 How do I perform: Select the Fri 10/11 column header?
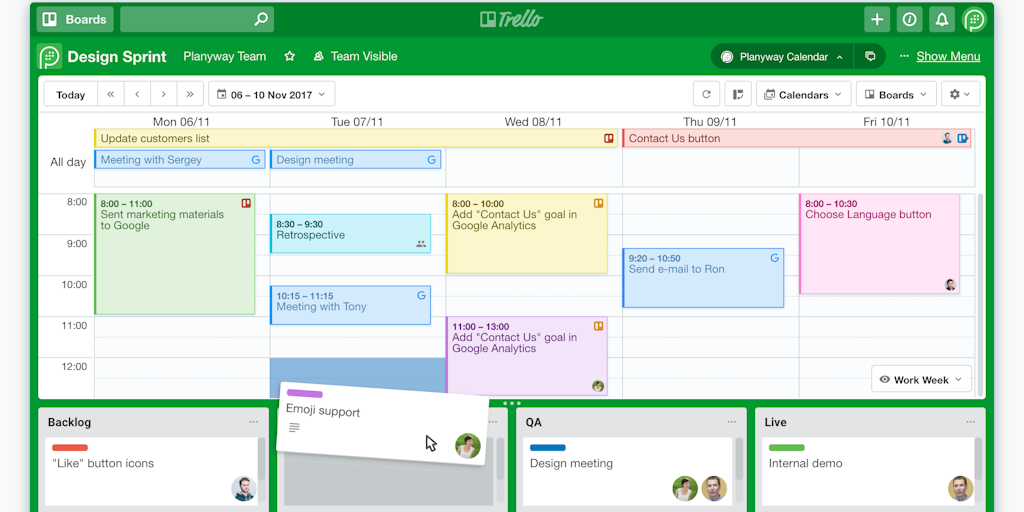[x=886, y=121]
